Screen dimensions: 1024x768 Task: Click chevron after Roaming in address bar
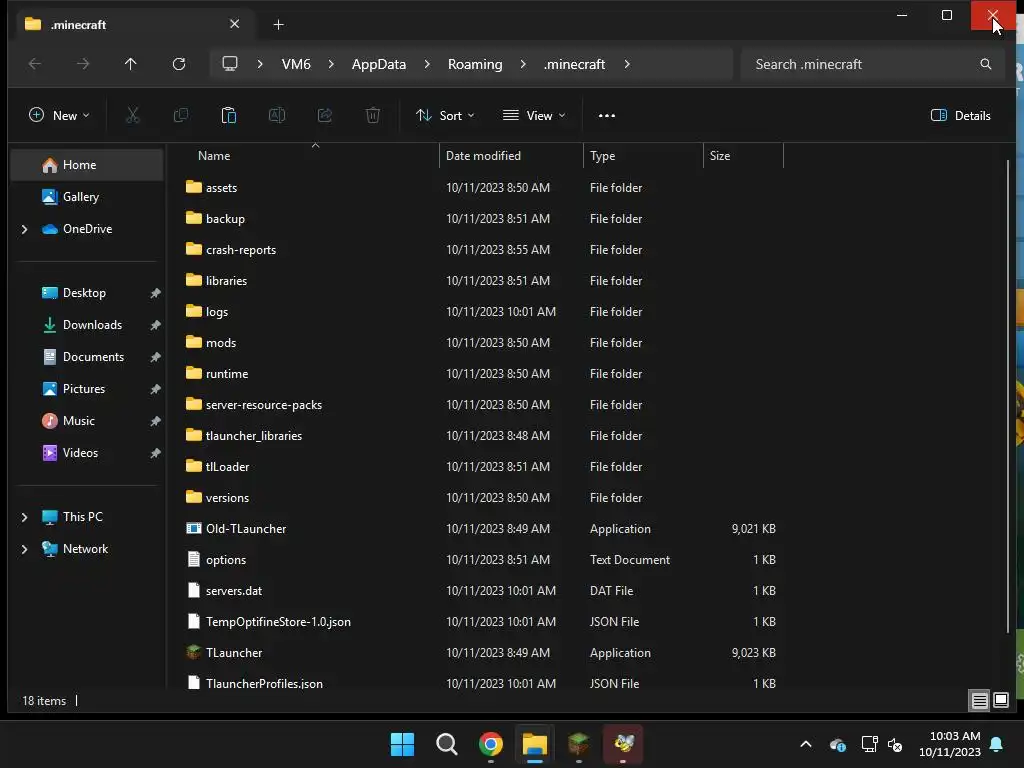(x=523, y=64)
